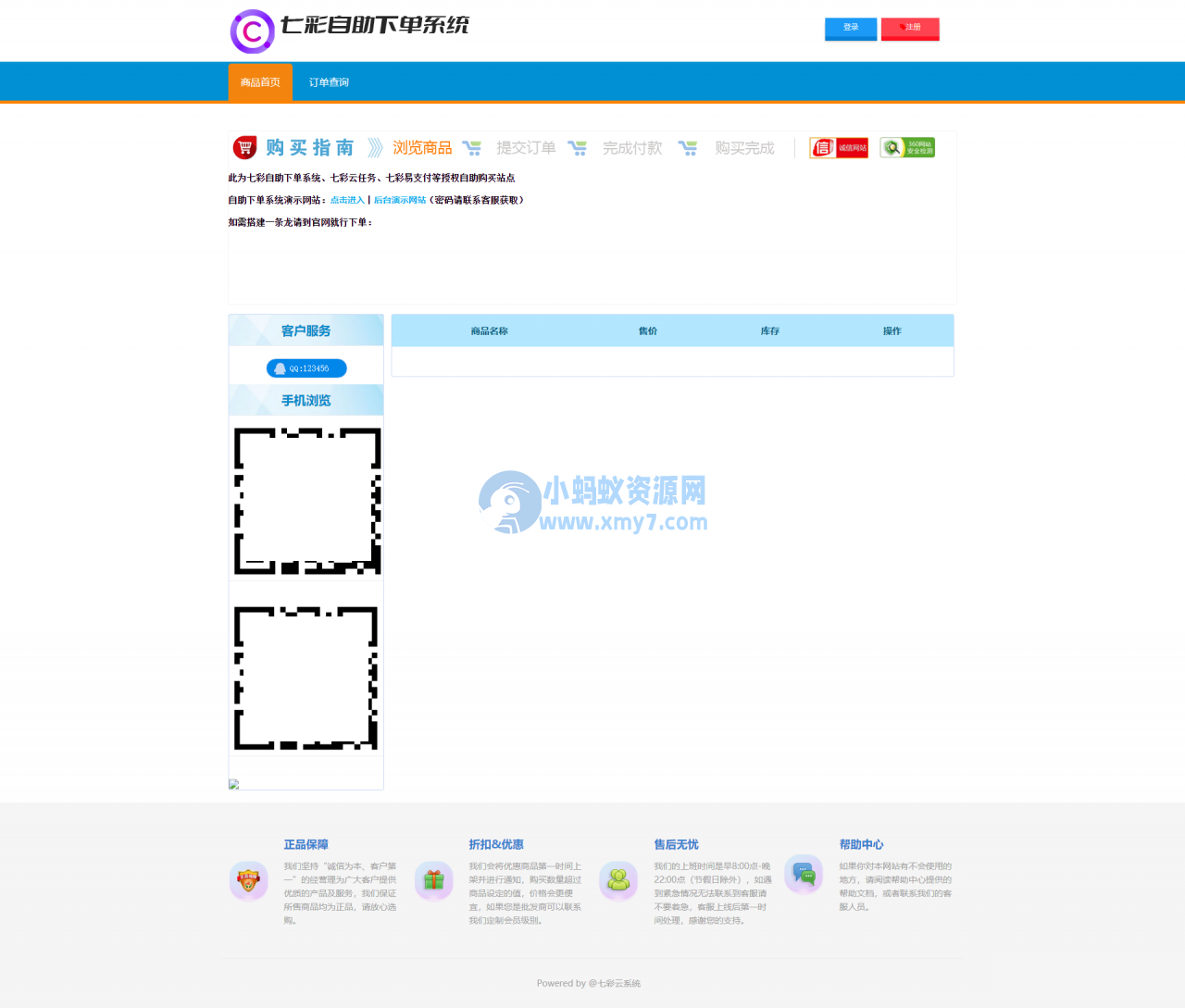This screenshot has width=1185, height=1008.
Task: Click the cart icon after 浏览商品
Action: [472, 148]
